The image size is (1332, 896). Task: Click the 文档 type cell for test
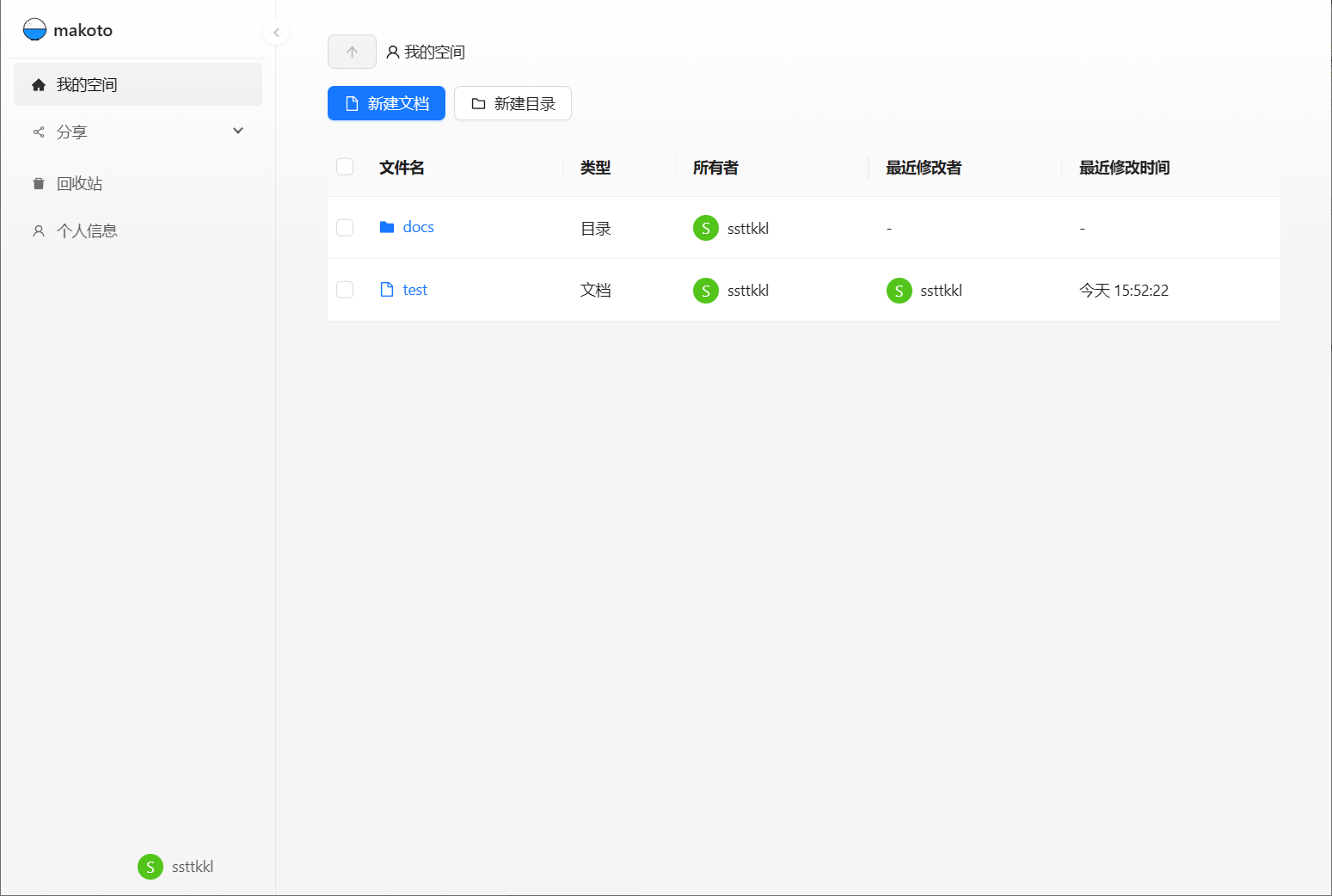click(596, 291)
